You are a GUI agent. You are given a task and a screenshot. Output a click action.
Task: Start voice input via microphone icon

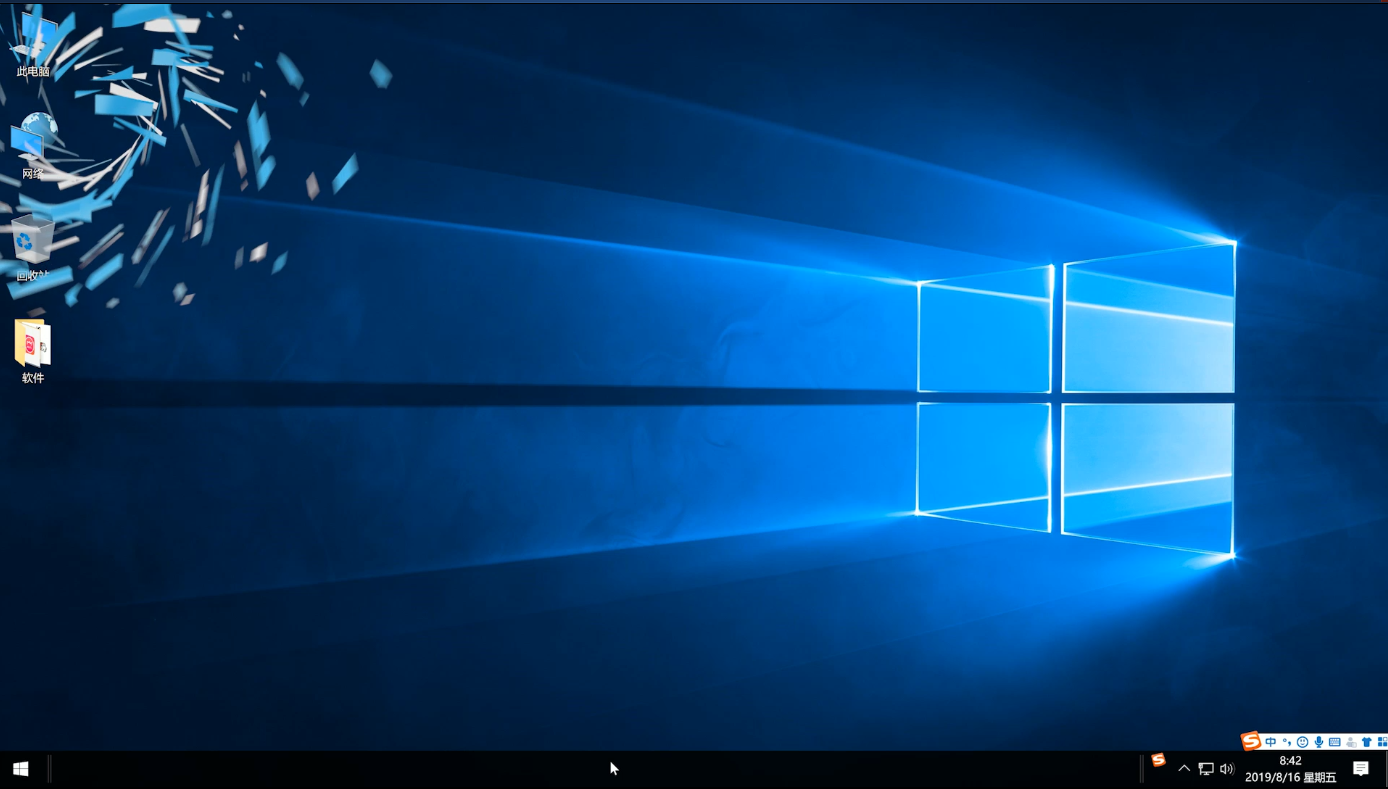point(1319,742)
